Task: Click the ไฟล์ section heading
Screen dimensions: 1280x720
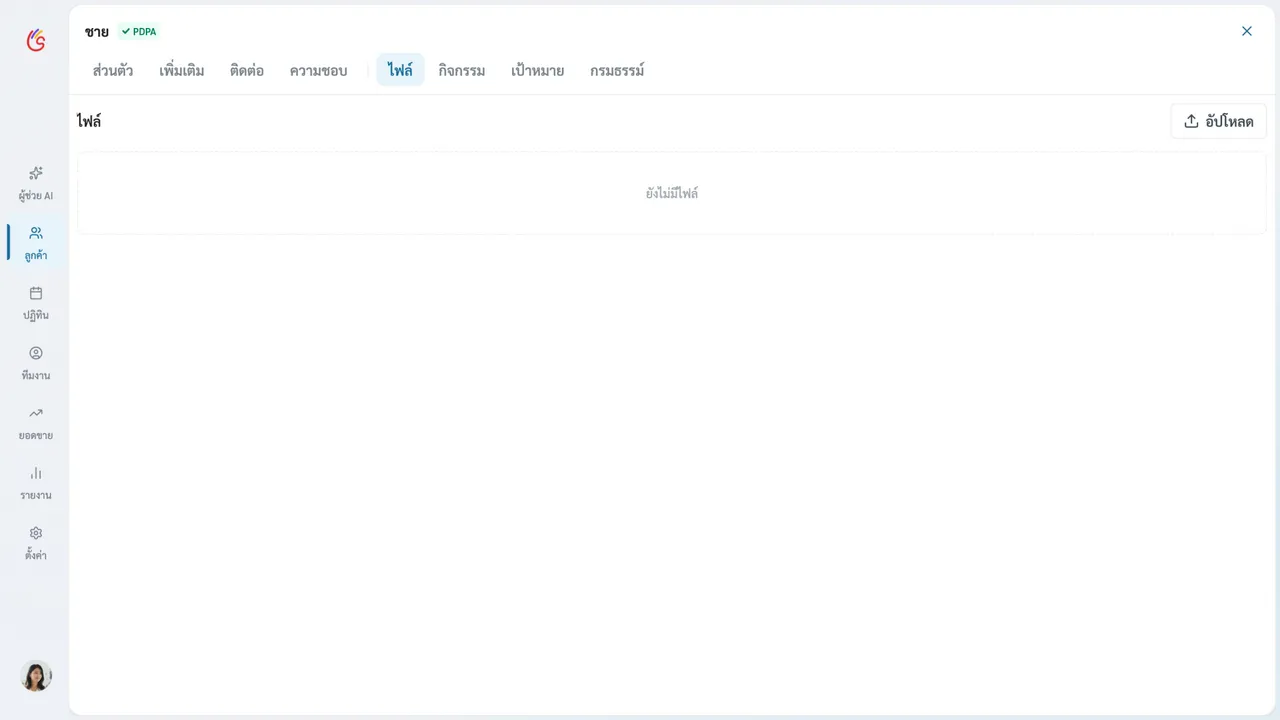Action: coord(89,121)
